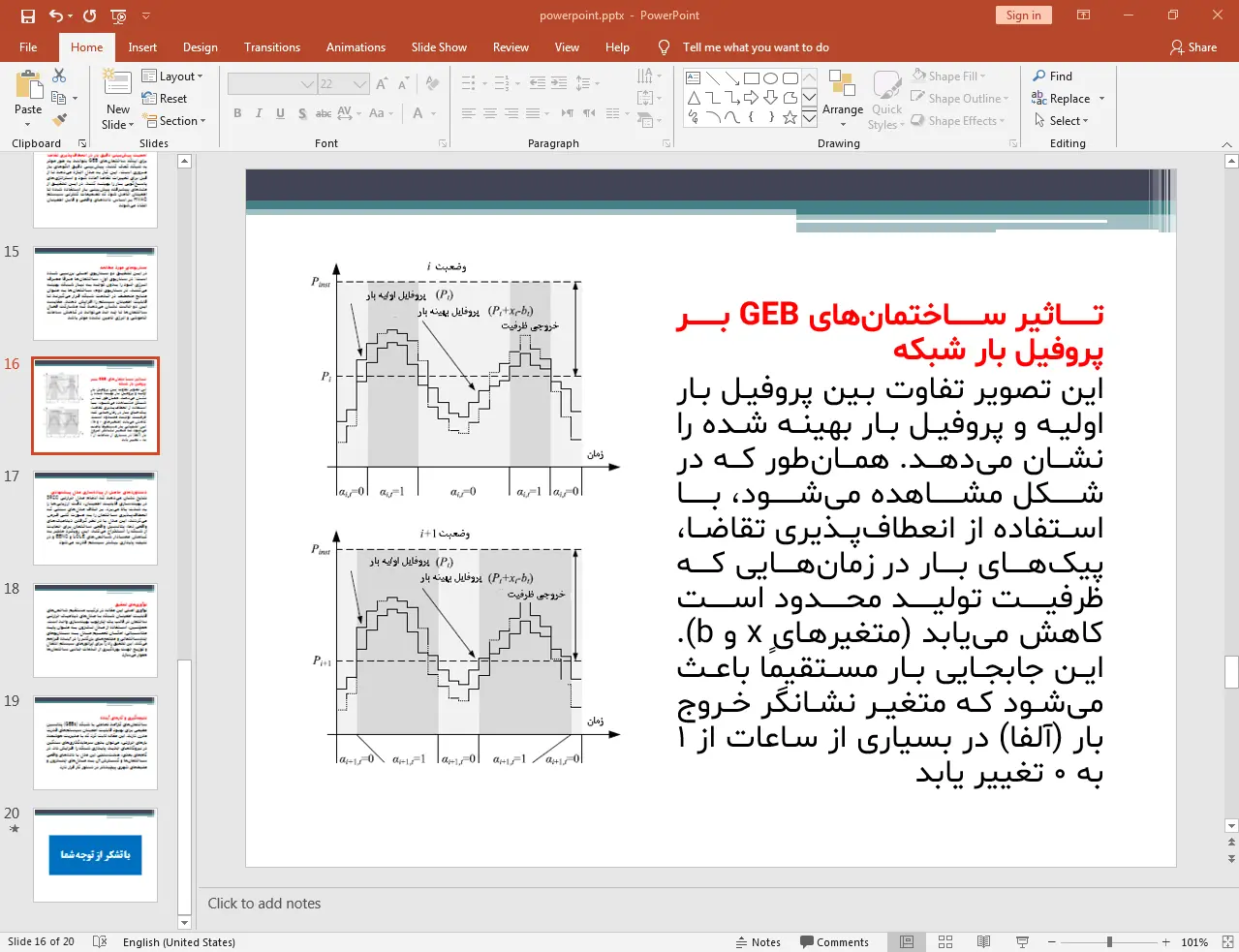Switch to Slide Sorter view in status bar
1239x952 pixels.
945,941
